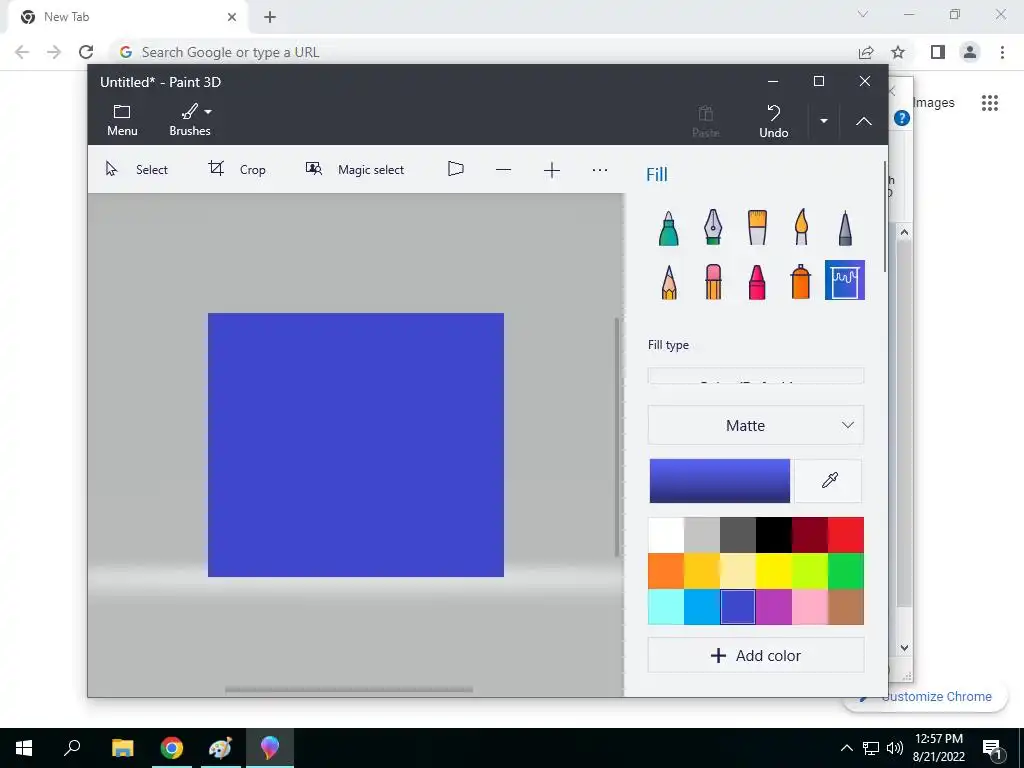Viewport: 1024px width, 768px height.
Task: Select the Fill bucket tool
Action: coord(844,280)
